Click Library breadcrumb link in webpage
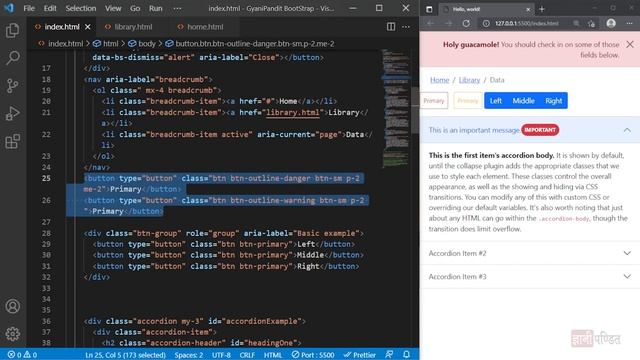The width and height of the screenshot is (640, 360). click(469, 80)
